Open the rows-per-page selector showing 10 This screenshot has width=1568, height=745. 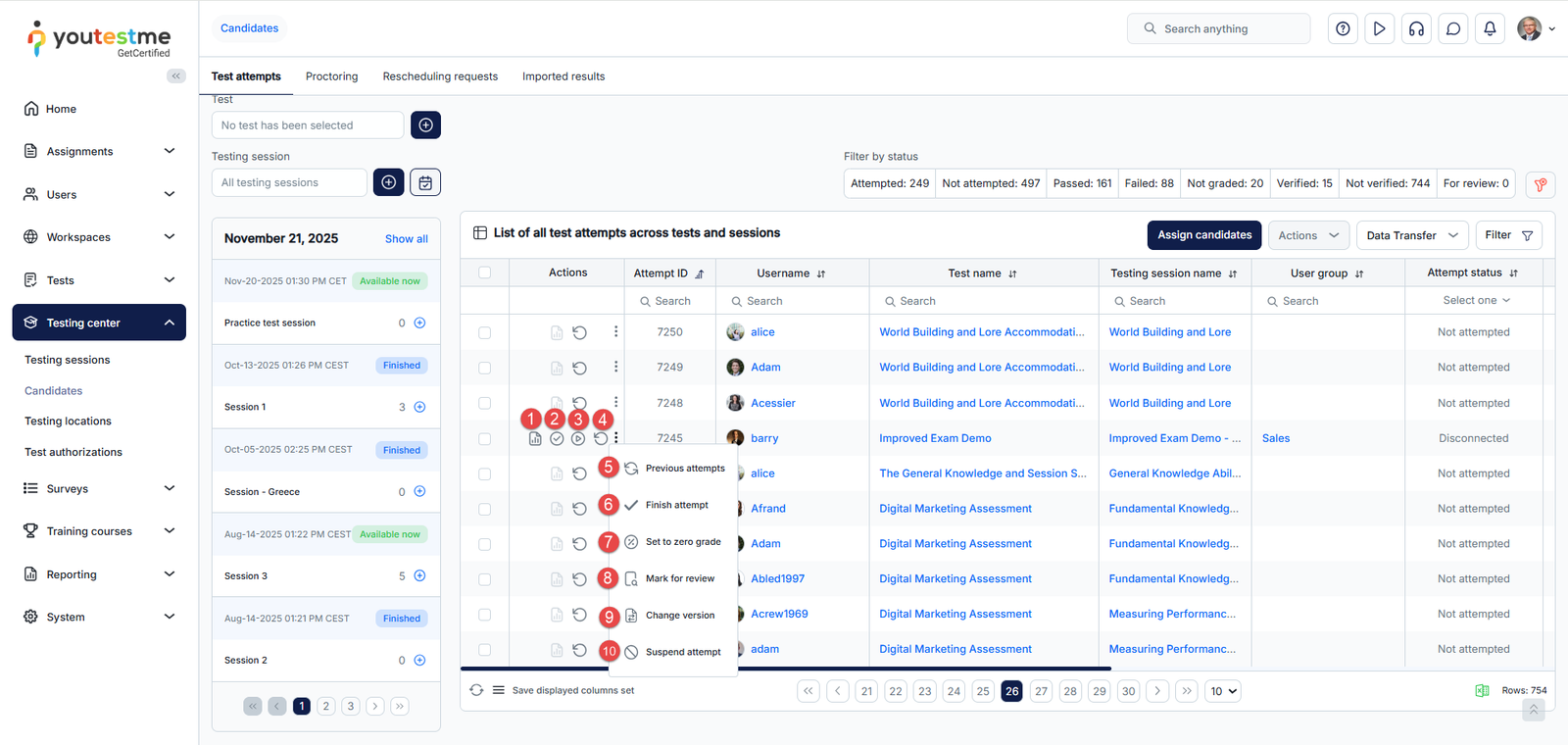tap(1223, 691)
